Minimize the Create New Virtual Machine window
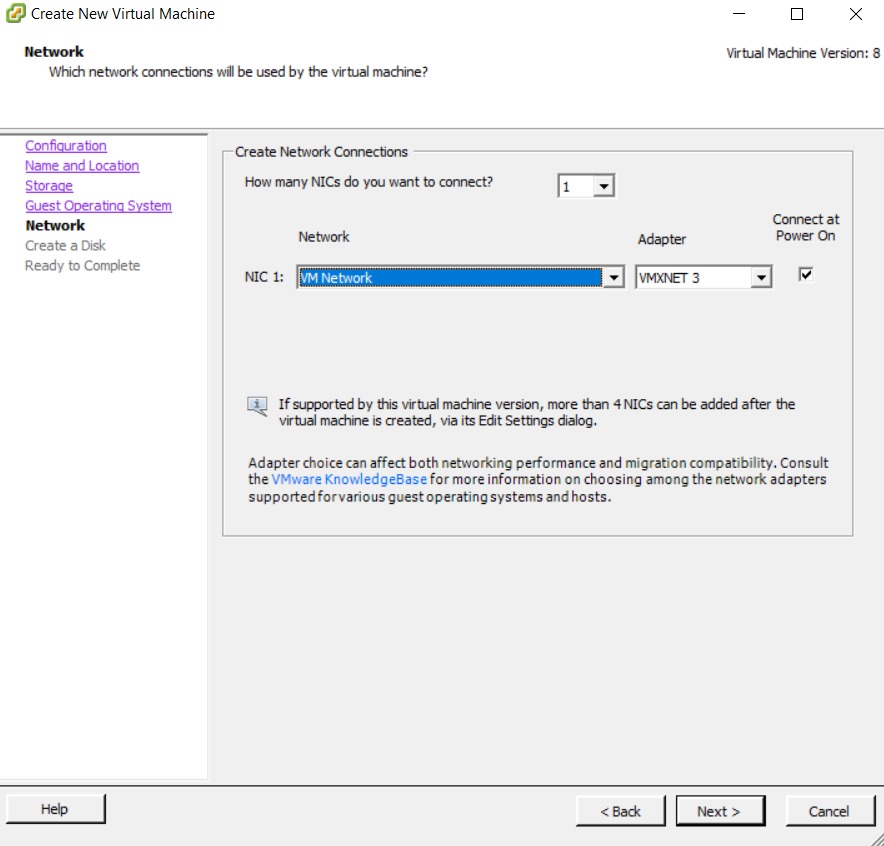The image size is (884, 846). (738, 15)
